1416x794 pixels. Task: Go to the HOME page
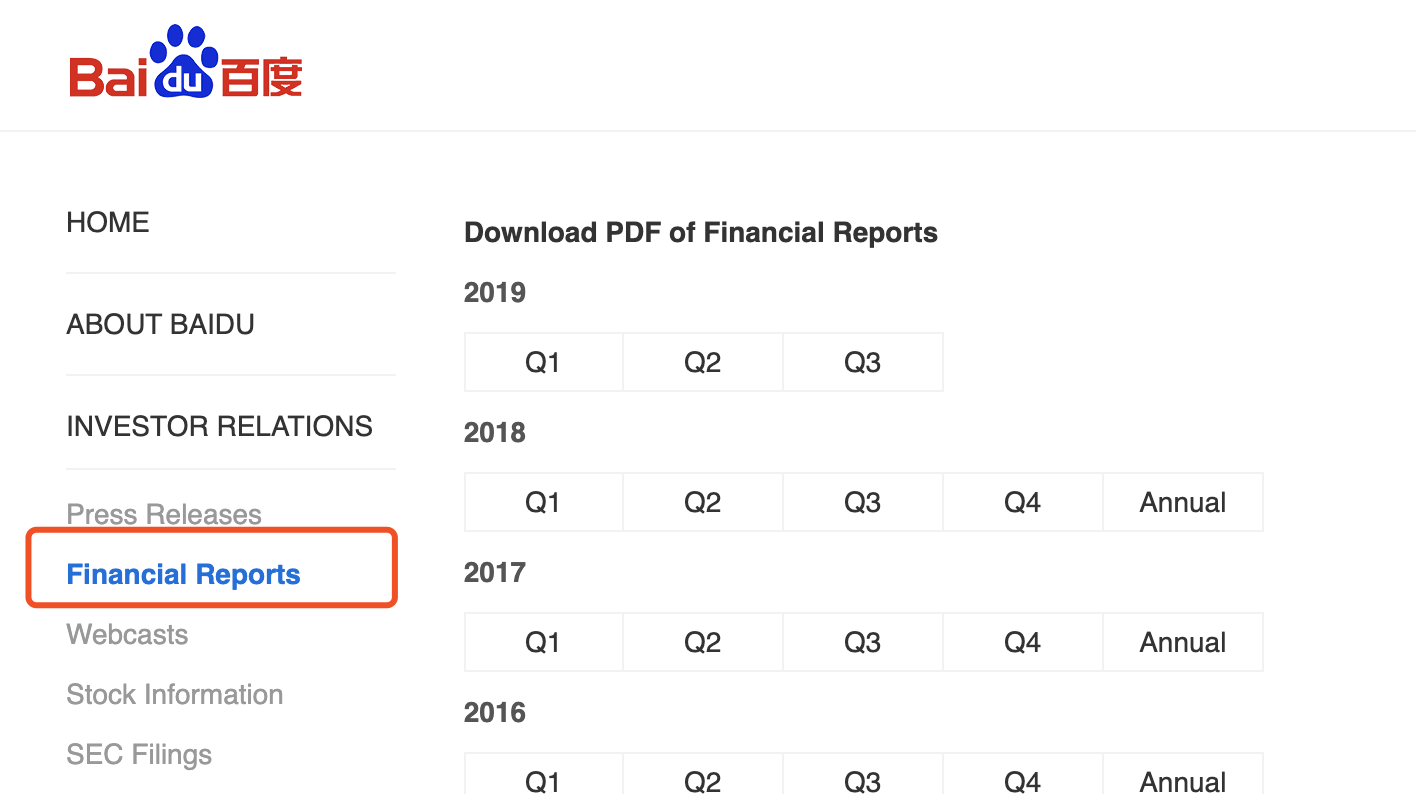coord(108,222)
